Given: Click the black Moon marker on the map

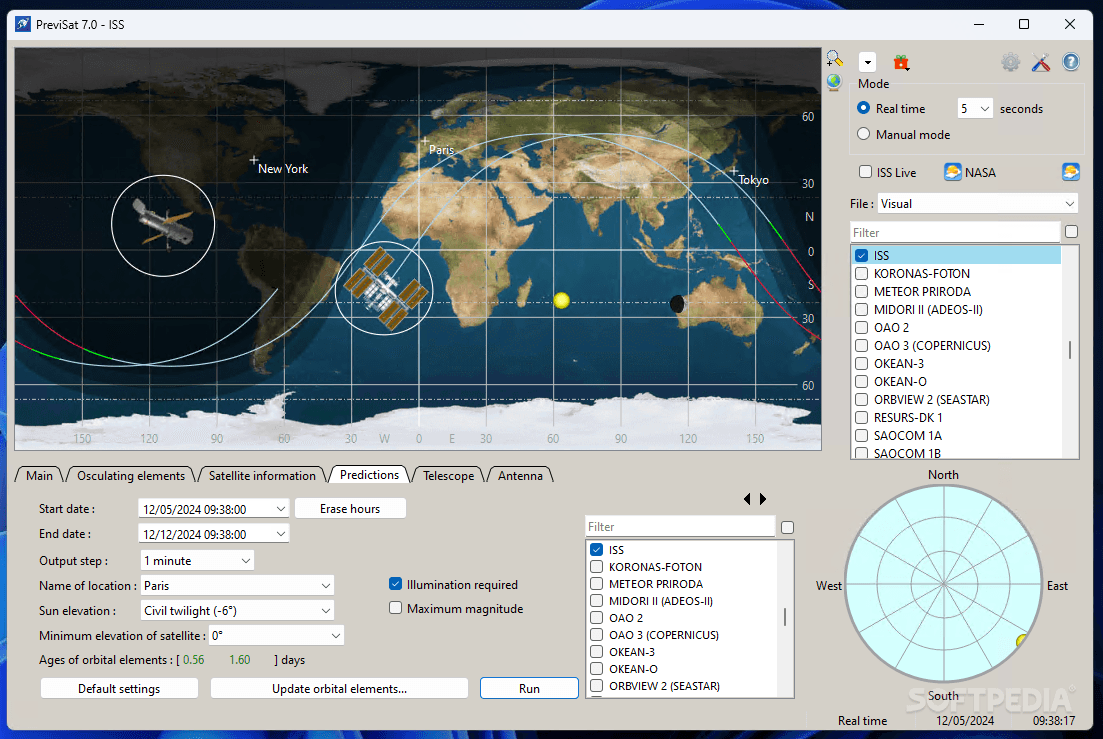Looking at the screenshot, I should pyautogui.click(x=677, y=304).
